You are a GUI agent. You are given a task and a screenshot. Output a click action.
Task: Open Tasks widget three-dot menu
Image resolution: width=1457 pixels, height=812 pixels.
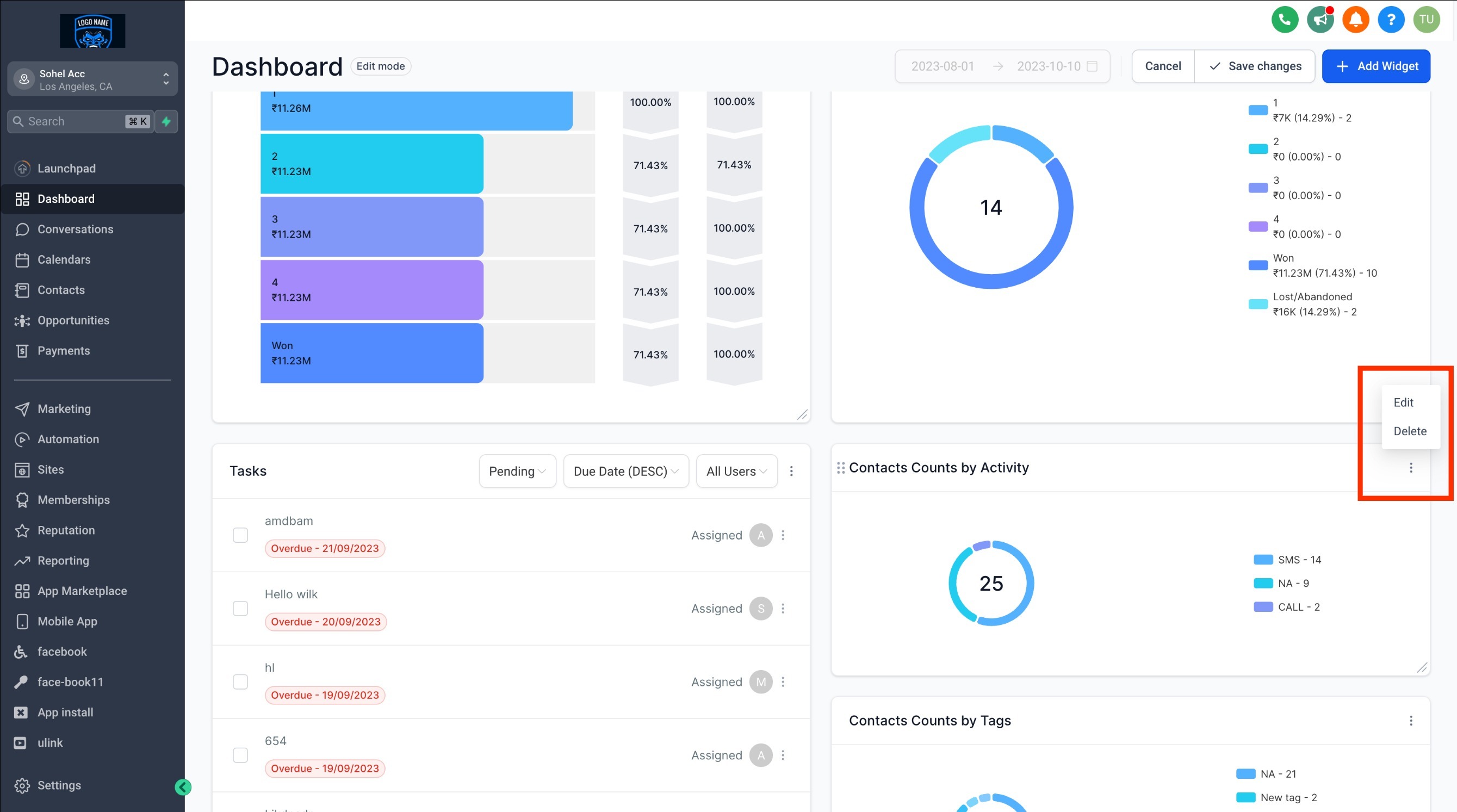click(x=791, y=471)
